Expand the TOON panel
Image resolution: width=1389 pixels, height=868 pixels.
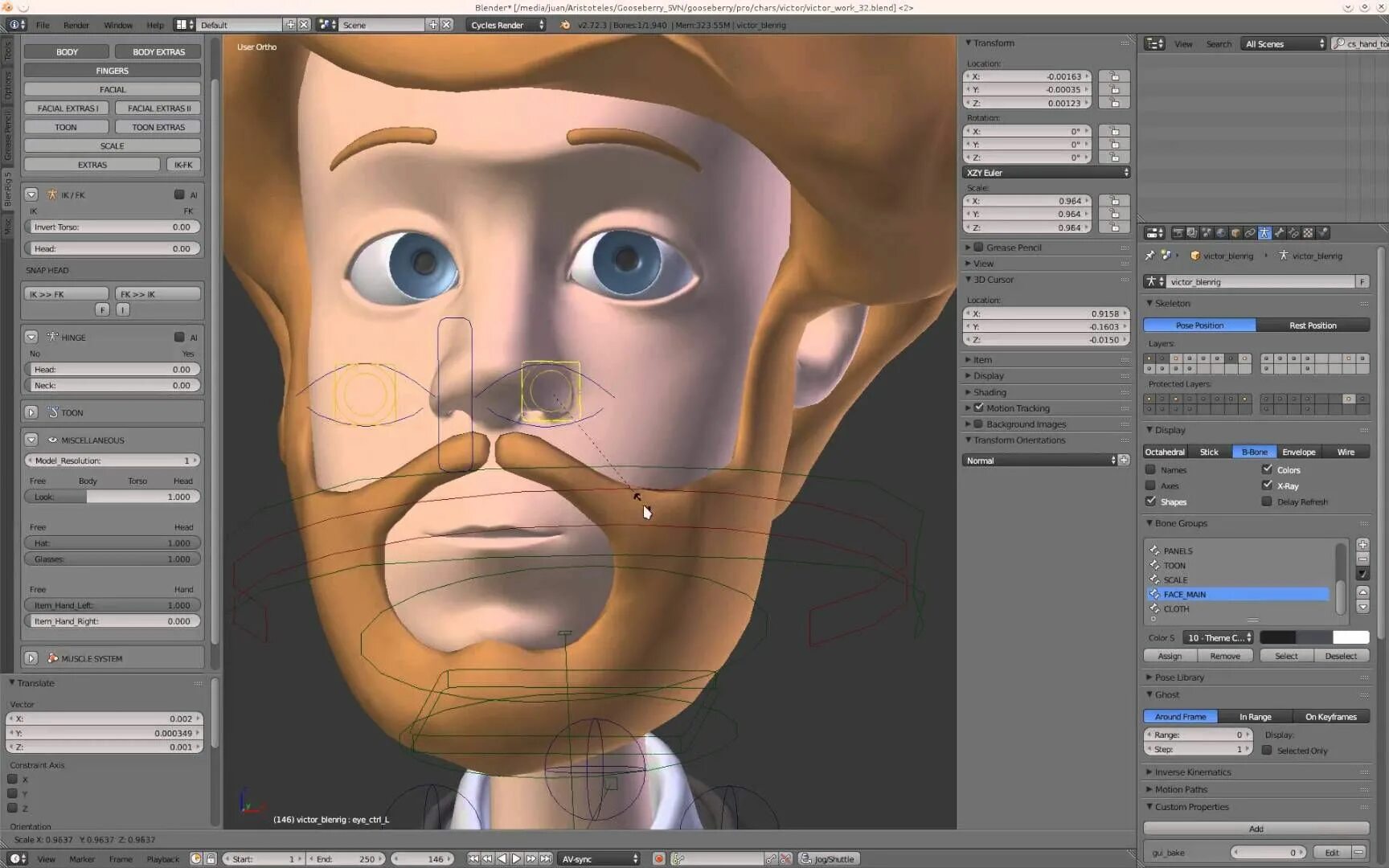(31, 412)
